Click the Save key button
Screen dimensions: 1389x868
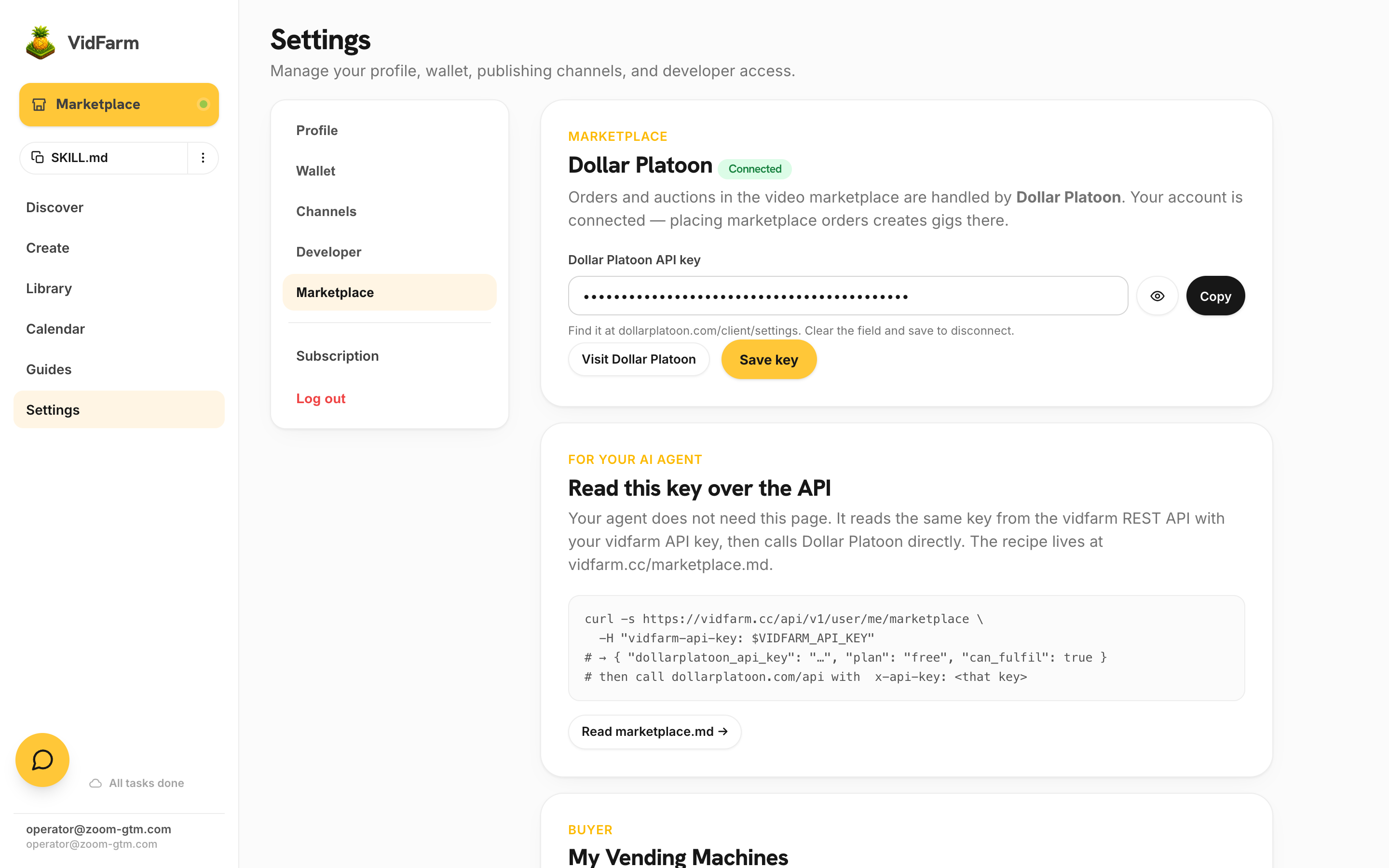pyautogui.click(x=769, y=359)
